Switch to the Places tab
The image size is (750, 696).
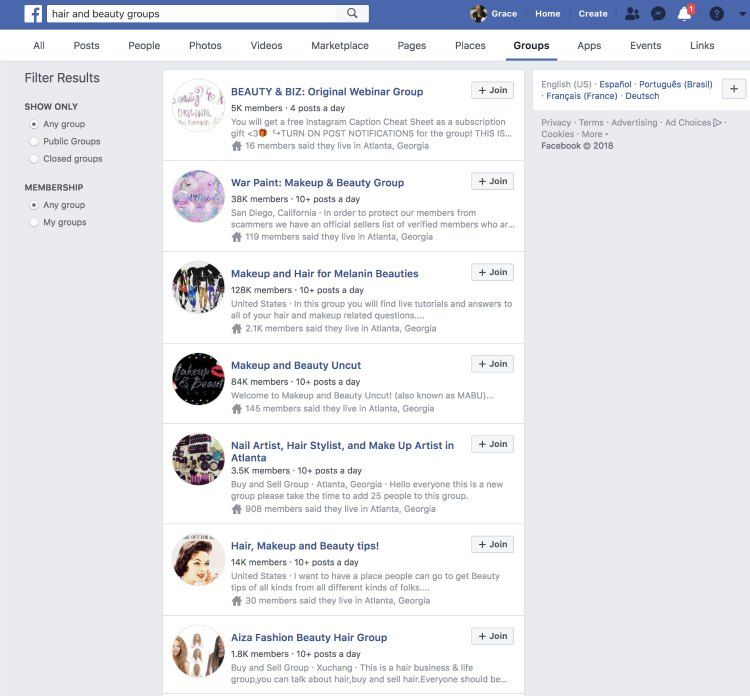click(470, 45)
